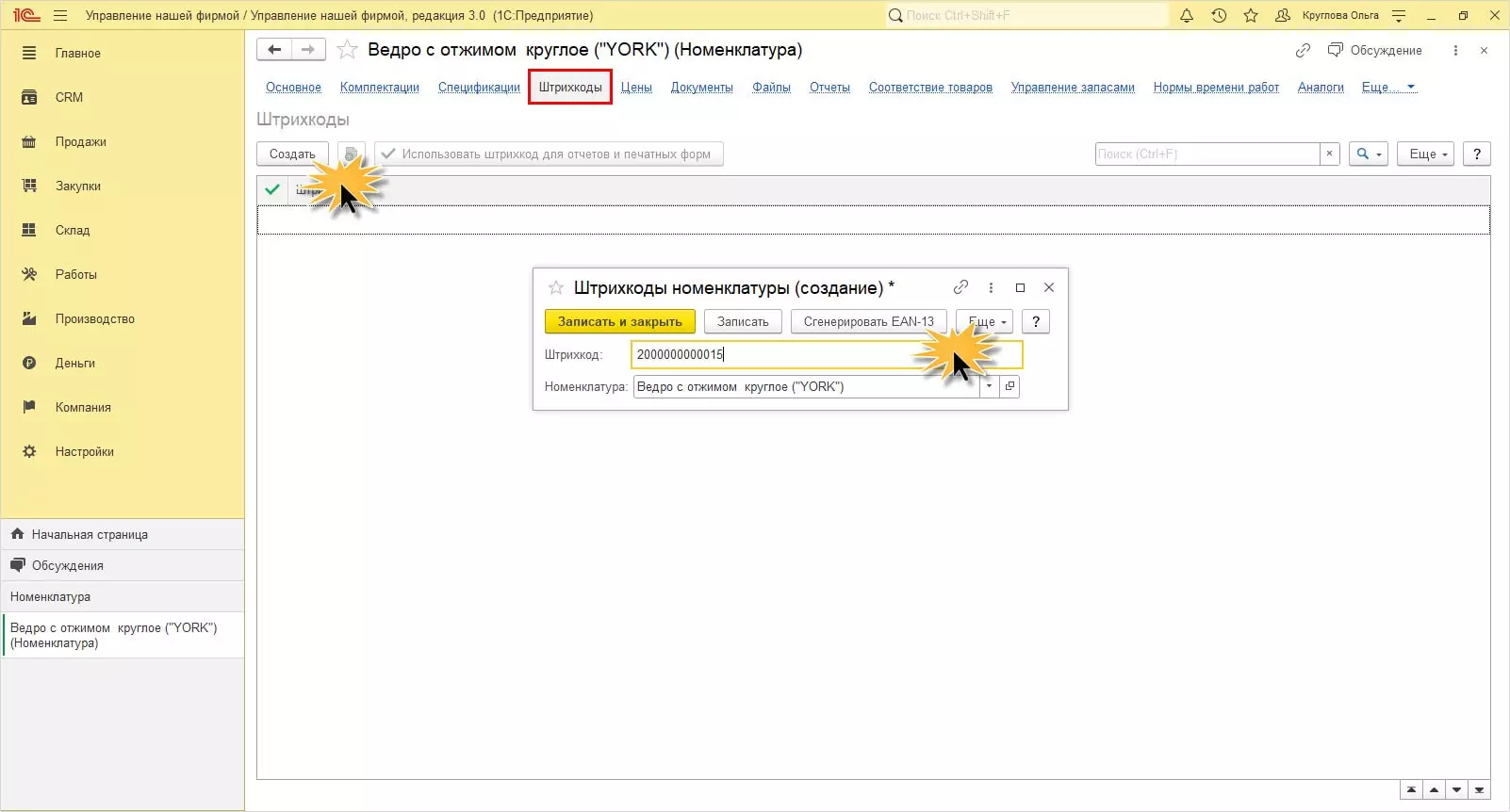Navigate back with the left arrow
The image size is (1510, 812).
click(x=274, y=50)
